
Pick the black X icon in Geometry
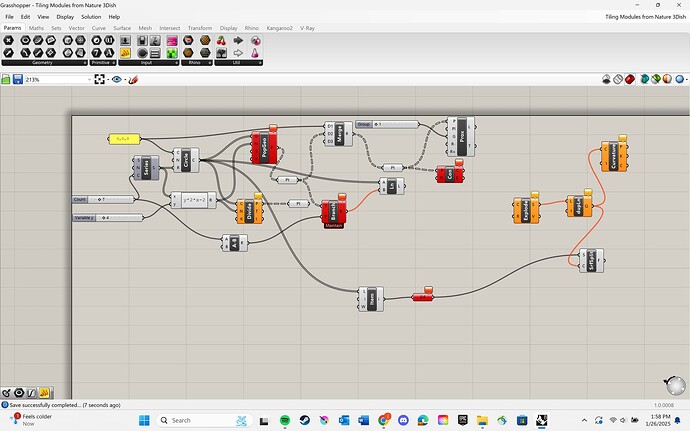pyautogui.click(x=8, y=41)
